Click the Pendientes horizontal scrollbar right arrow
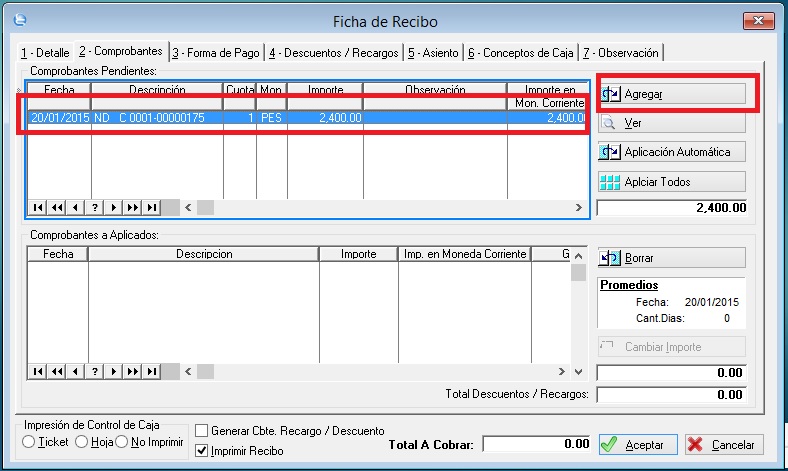The height and width of the screenshot is (471, 788). (x=578, y=207)
